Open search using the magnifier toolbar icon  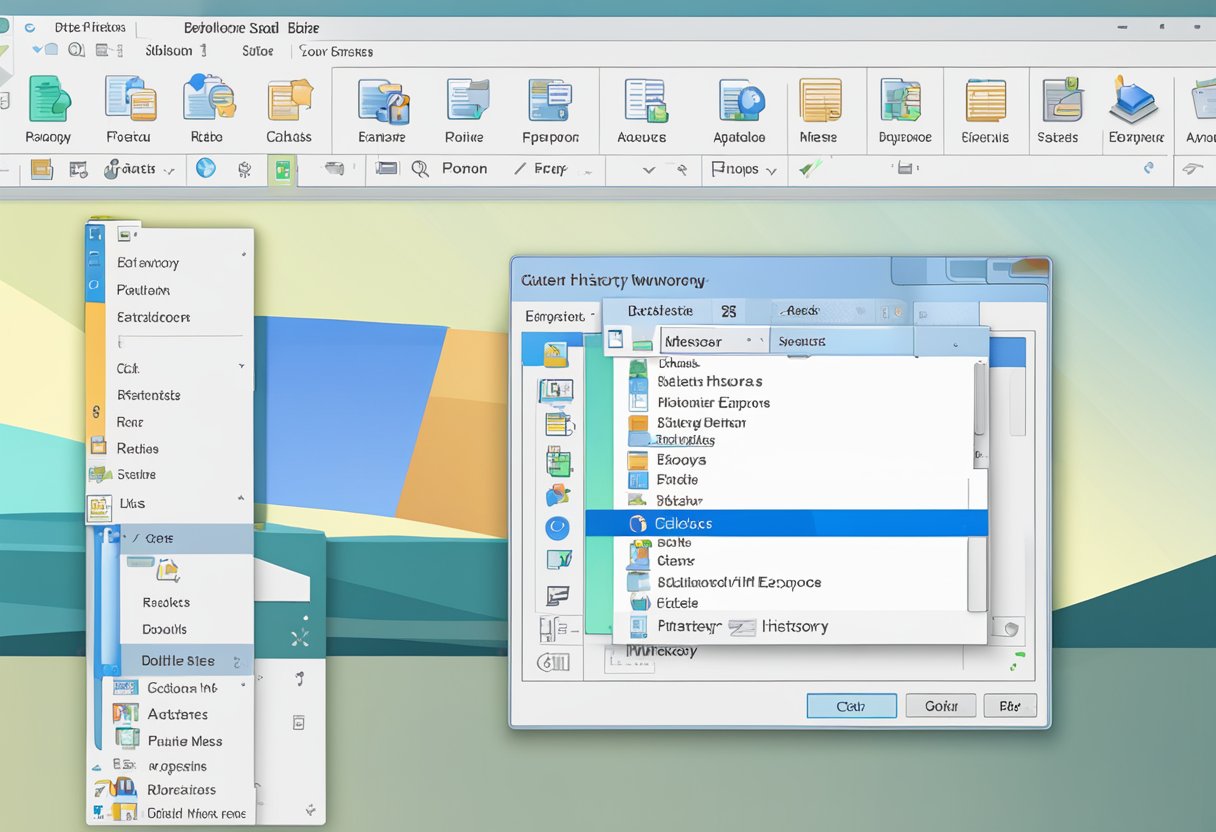pyautogui.click(x=421, y=169)
